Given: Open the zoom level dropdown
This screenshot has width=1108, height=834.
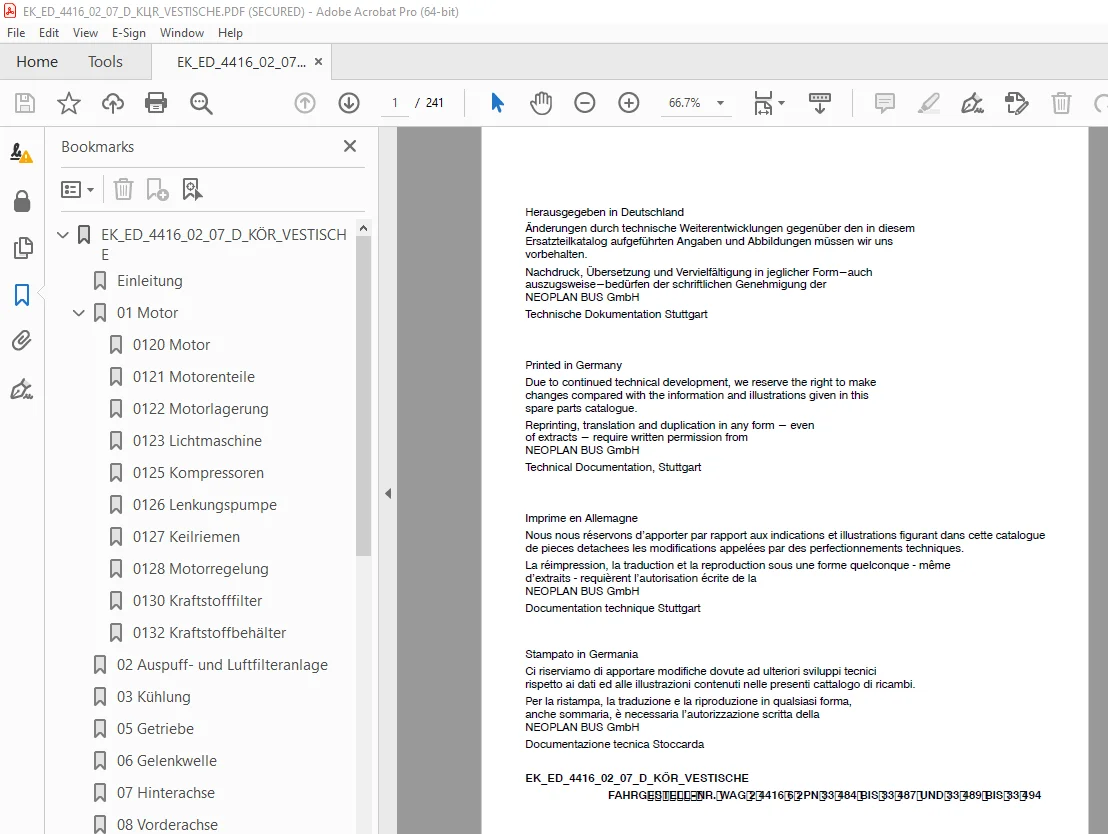Looking at the screenshot, I should 720,103.
